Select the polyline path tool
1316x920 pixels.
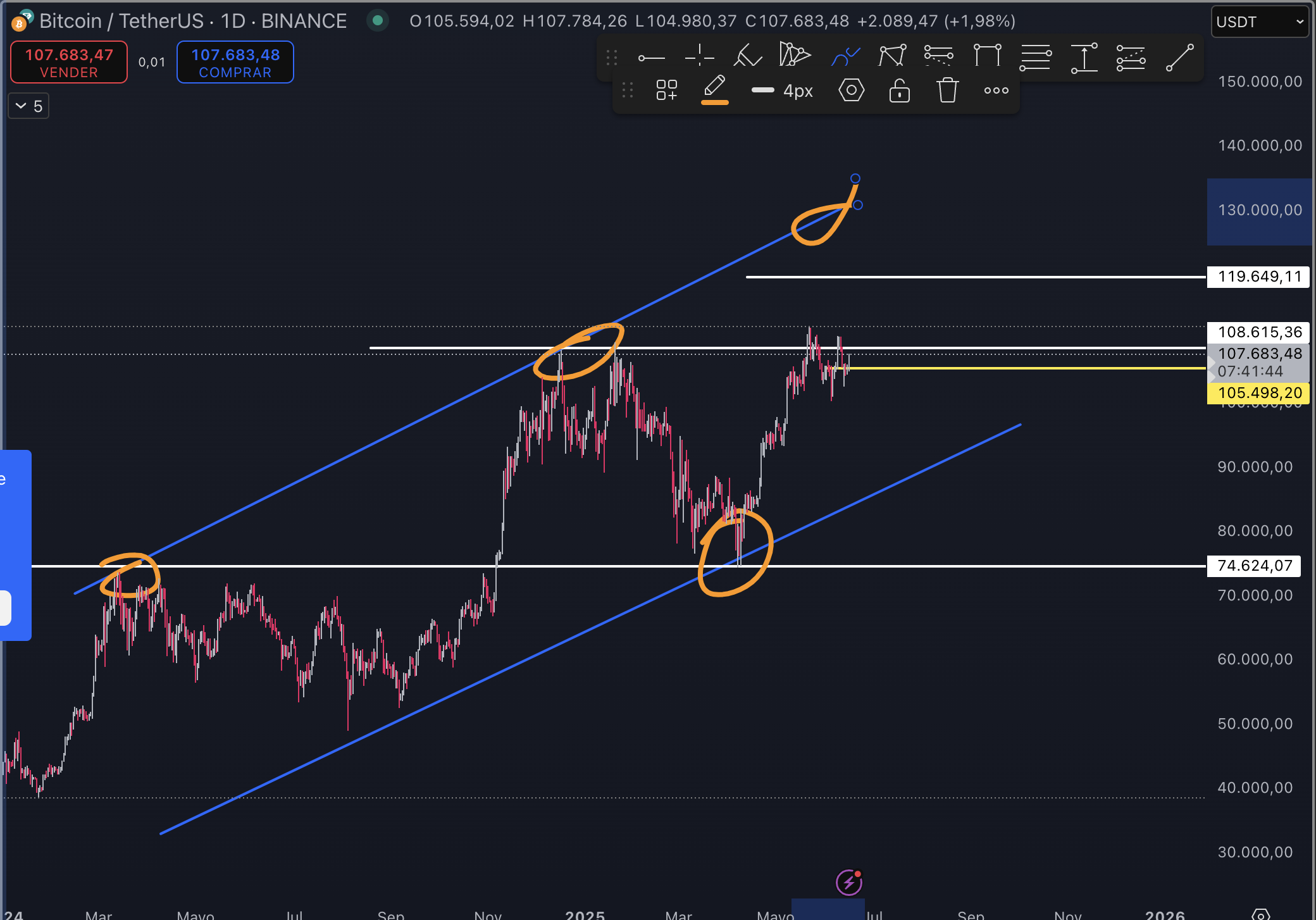coord(892,56)
